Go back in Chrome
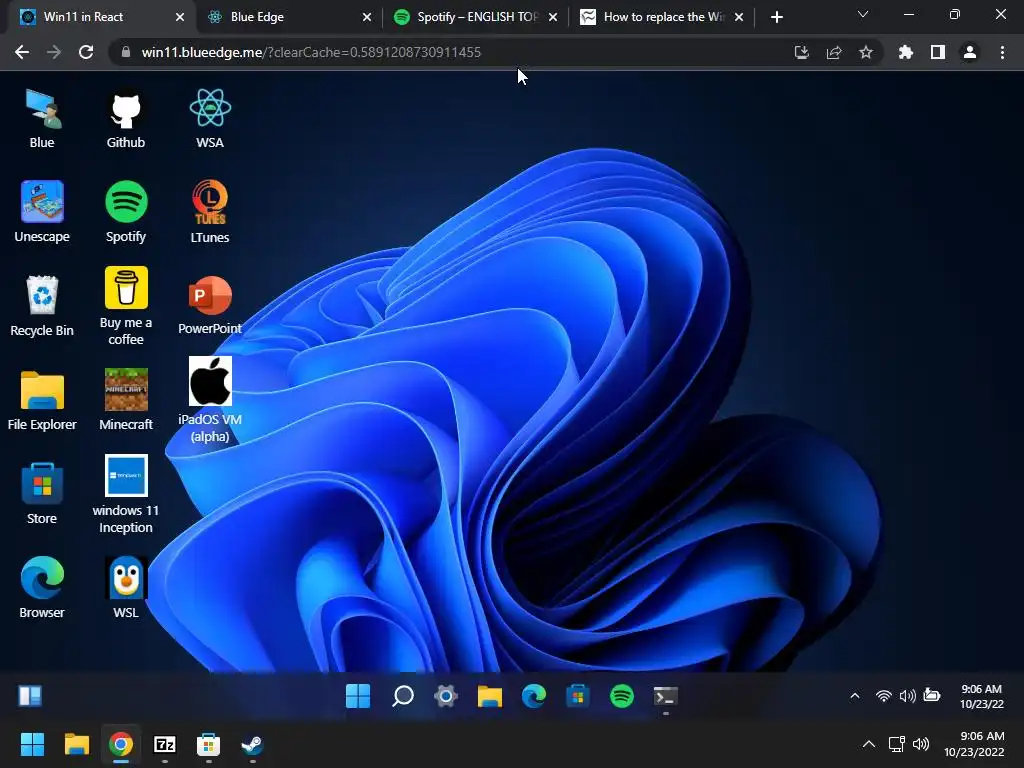Screen dimensions: 1024x768 [22, 52]
